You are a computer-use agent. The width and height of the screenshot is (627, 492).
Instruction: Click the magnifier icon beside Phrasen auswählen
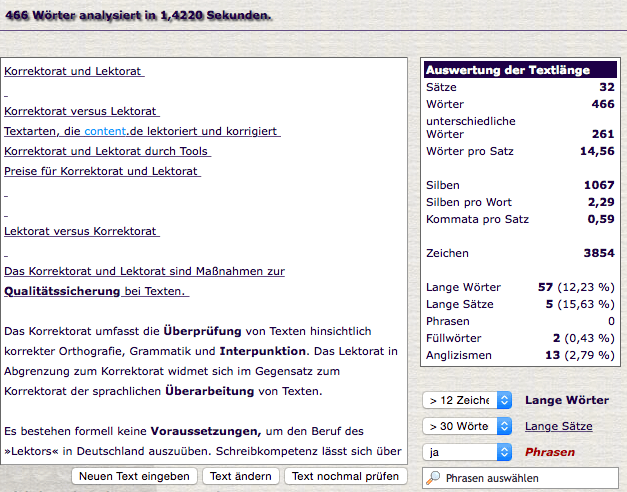pyautogui.click(x=433, y=479)
